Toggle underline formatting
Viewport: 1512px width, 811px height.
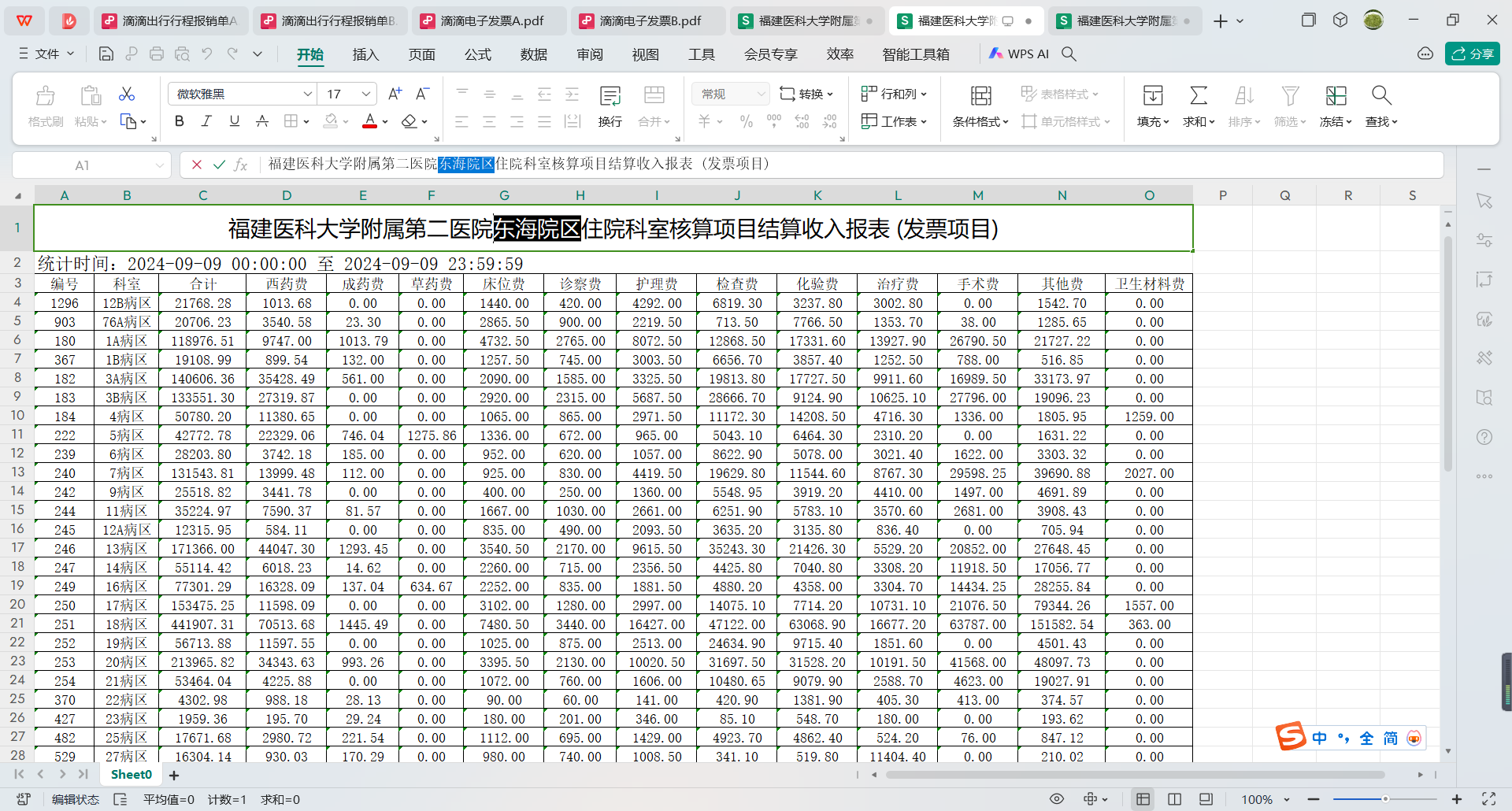[234, 121]
